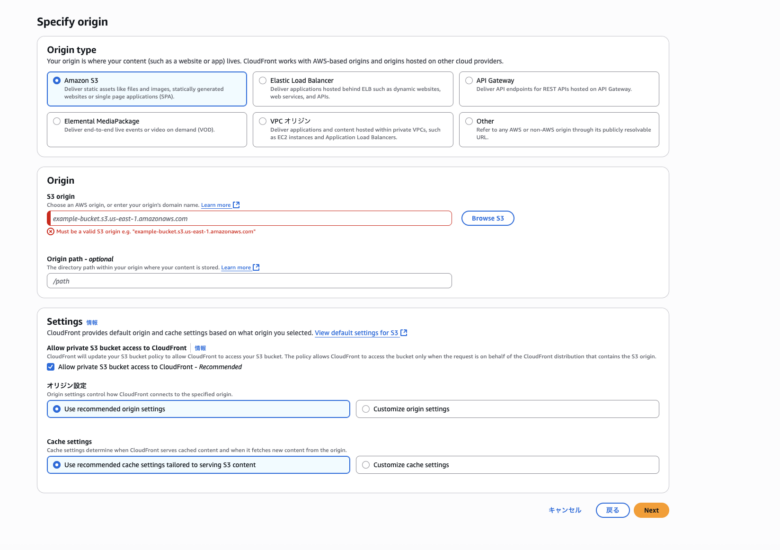Image resolution: width=780 pixels, height=550 pixels.
Task: Click the S3 origin domain input field
Action: click(x=250, y=218)
